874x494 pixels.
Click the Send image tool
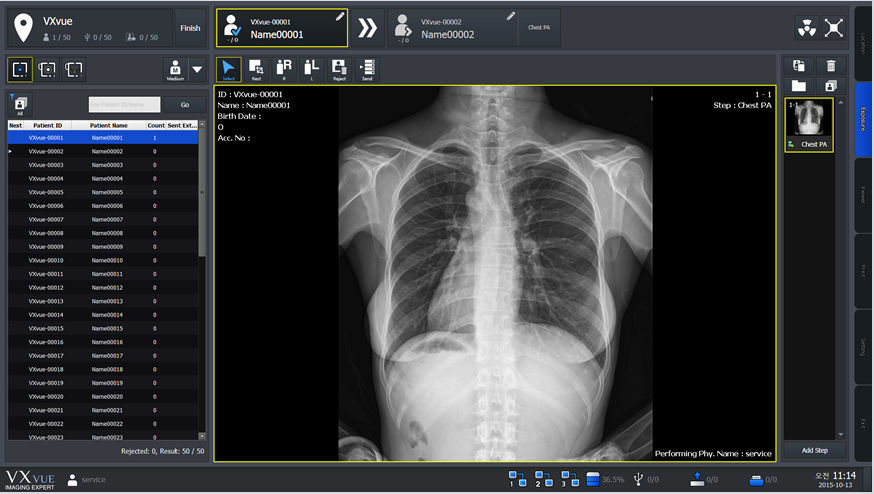tap(367, 70)
